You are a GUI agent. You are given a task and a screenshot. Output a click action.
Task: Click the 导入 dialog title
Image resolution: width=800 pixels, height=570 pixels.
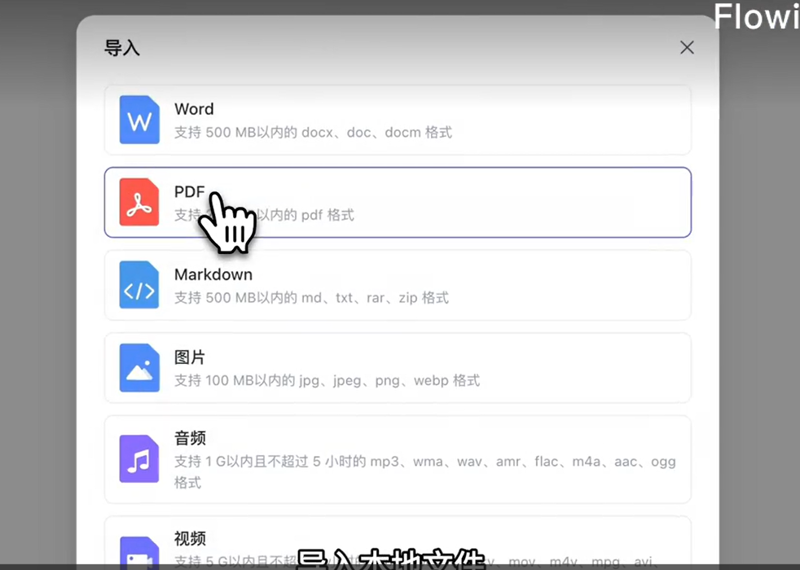click(121, 48)
